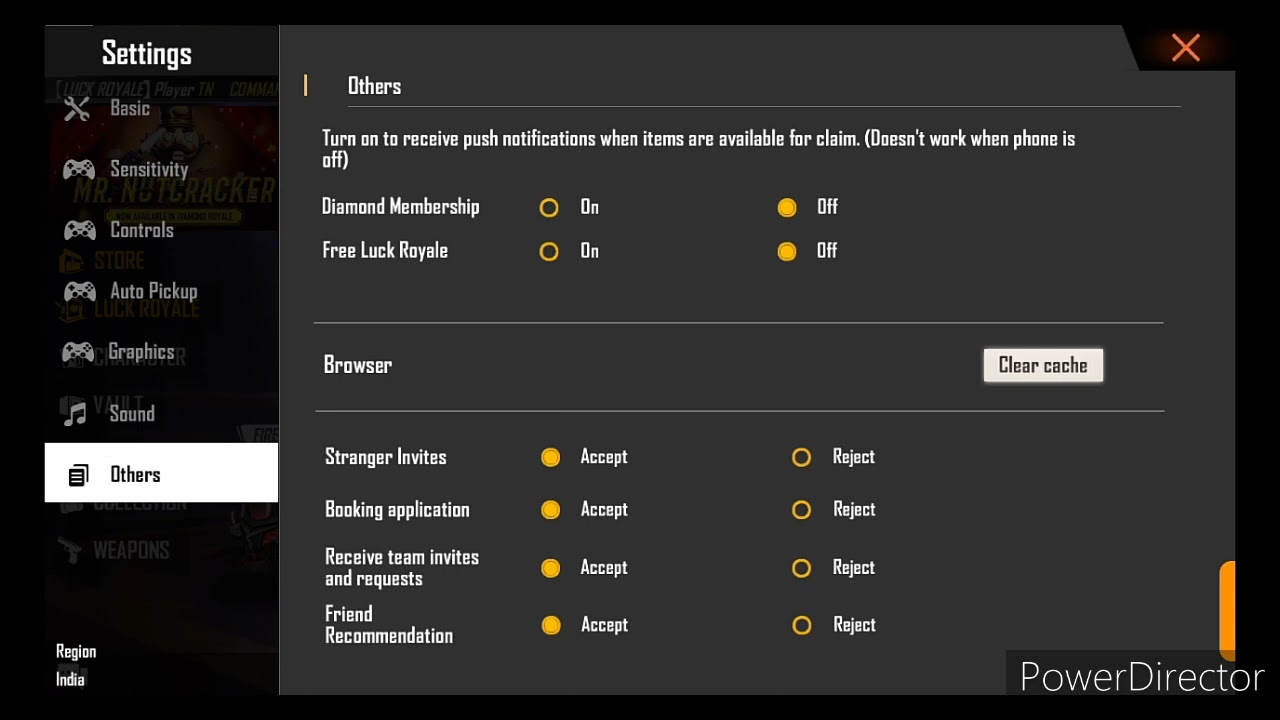Reject Friend Recommendation
The height and width of the screenshot is (720, 1280).
(801, 625)
